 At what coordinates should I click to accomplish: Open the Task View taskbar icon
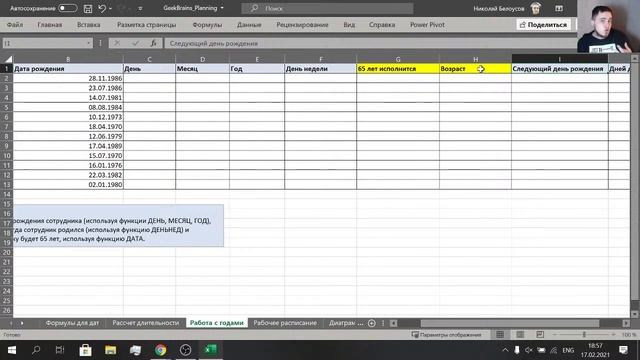click(x=60, y=350)
